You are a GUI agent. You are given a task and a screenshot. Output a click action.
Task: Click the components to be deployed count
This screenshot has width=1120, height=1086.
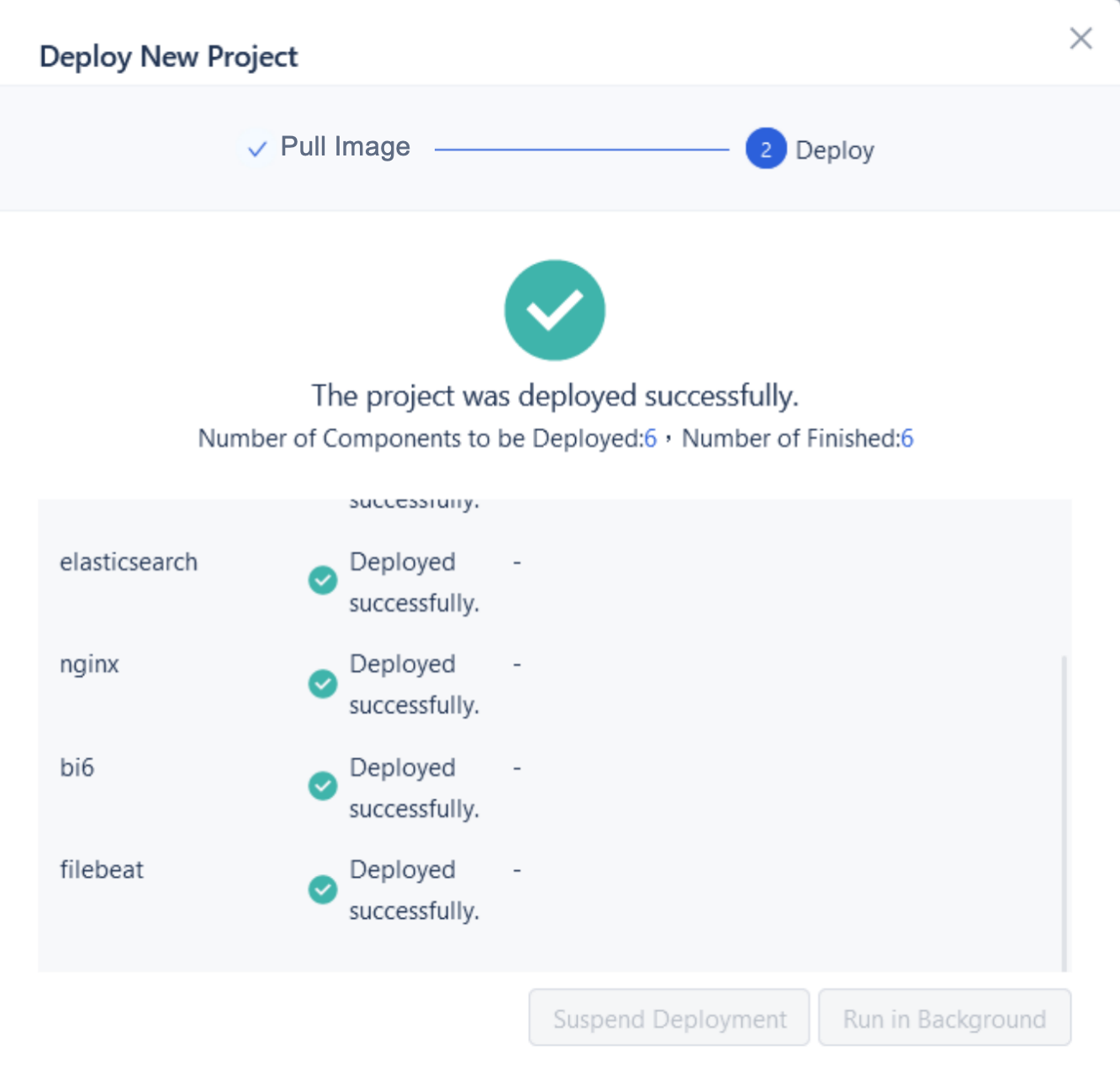click(x=650, y=439)
